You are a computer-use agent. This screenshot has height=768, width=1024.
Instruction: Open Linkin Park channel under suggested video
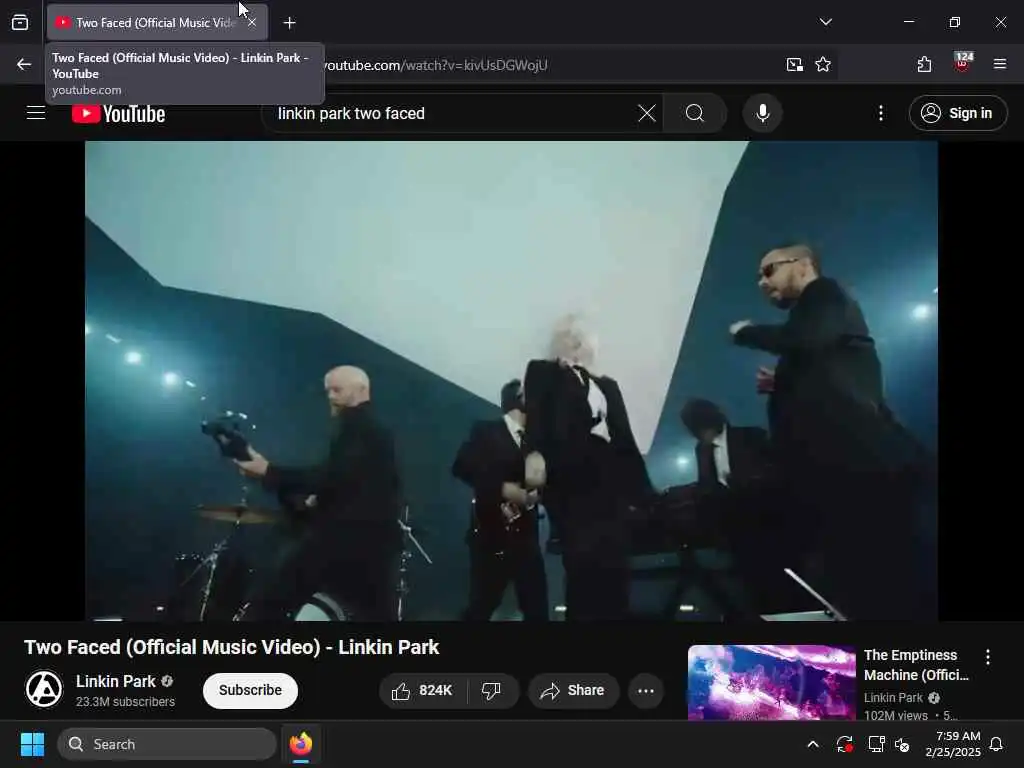[x=893, y=697]
